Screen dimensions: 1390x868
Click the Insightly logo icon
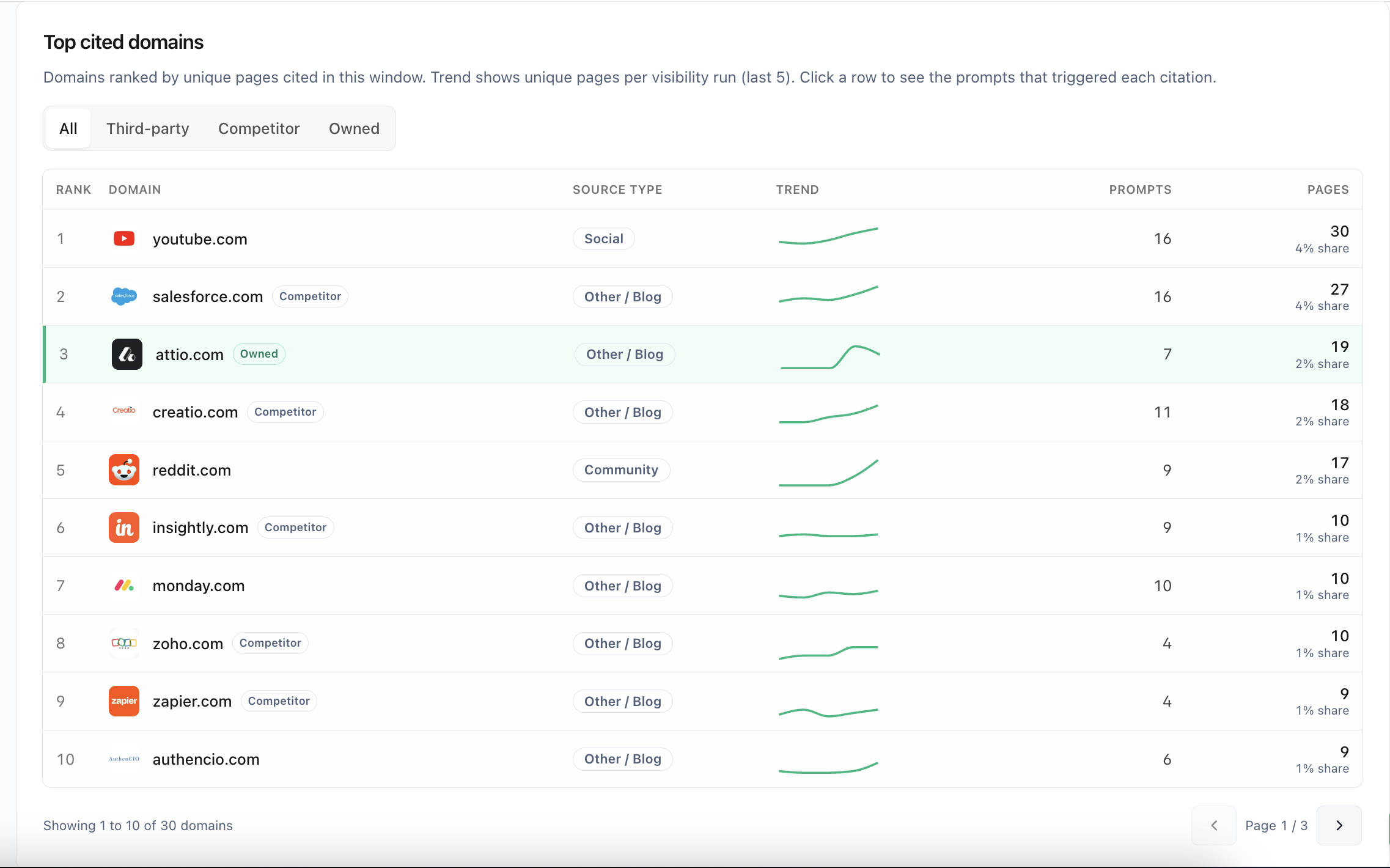[x=124, y=528]
